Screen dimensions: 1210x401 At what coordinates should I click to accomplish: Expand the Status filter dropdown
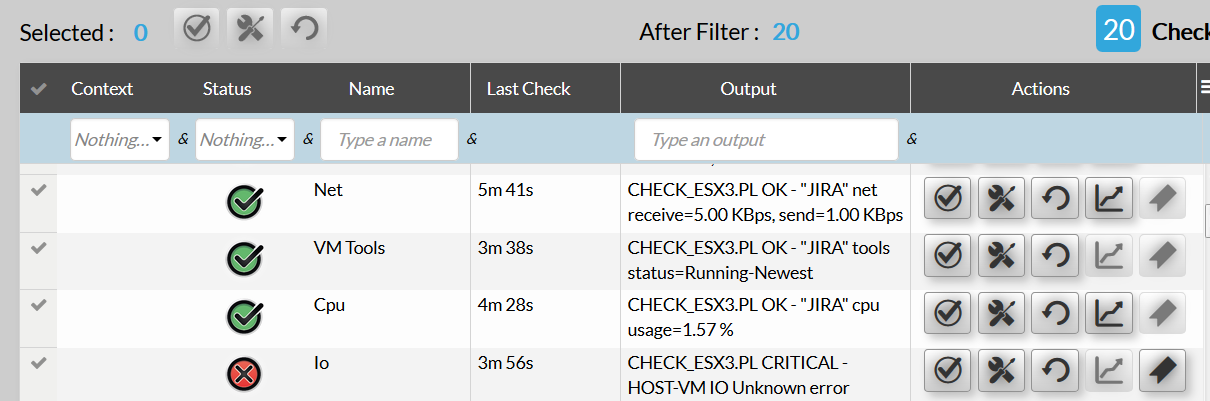[244, 140]
